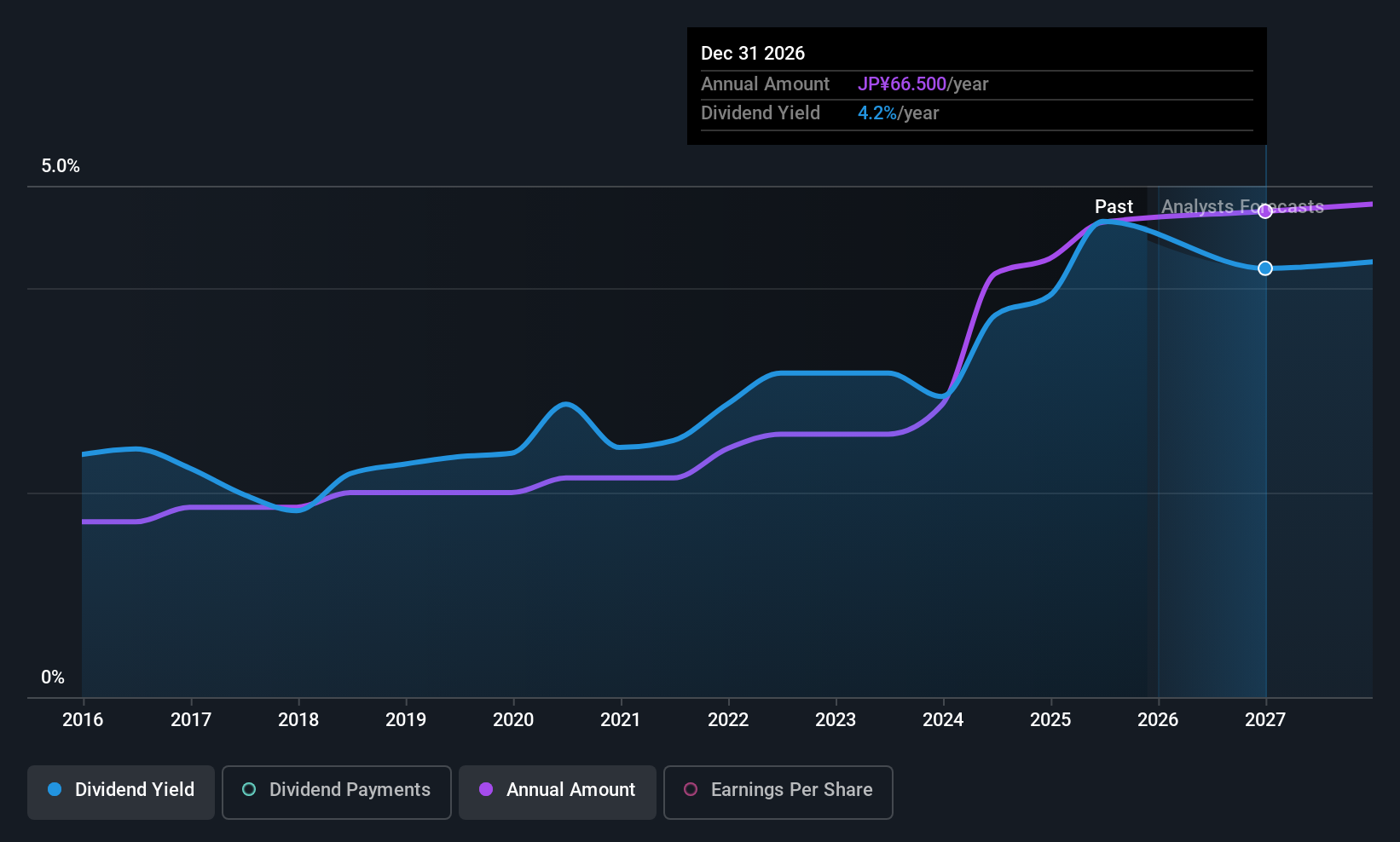
Task: Click the Past label on chart
Action: click(x=1114, y=207)
